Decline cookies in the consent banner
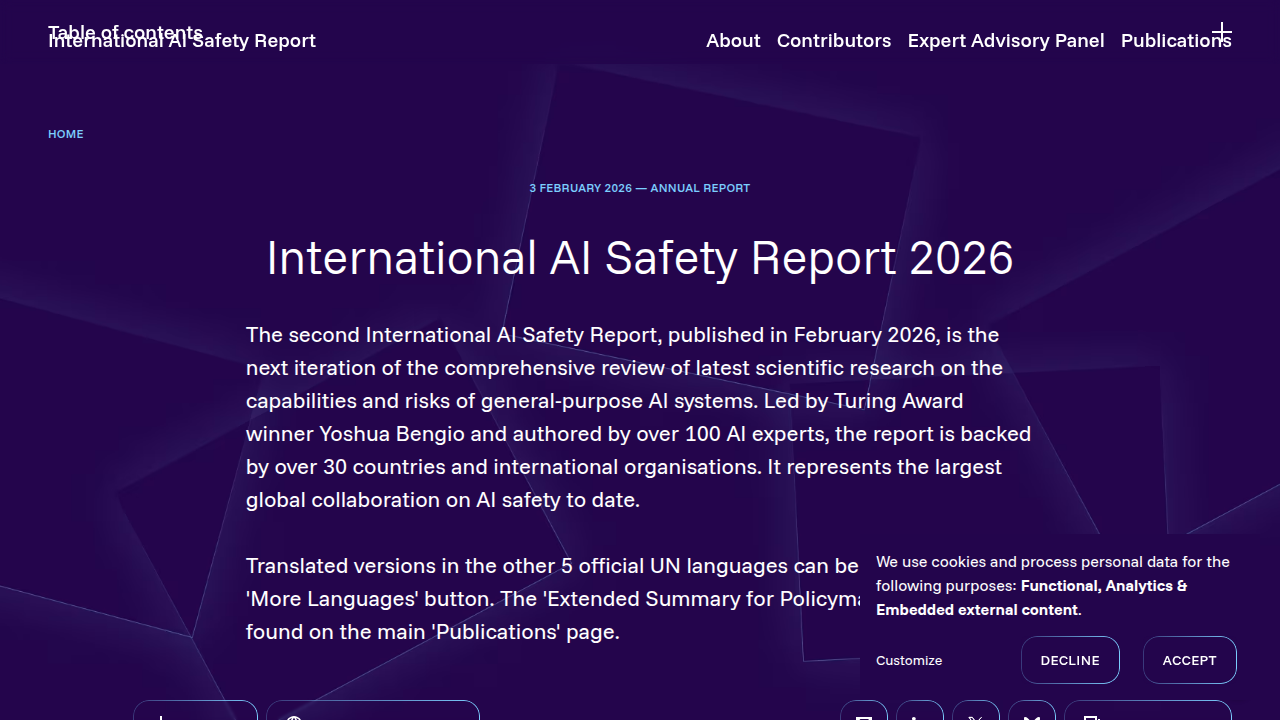This screenshot has width=1280, height=720. tap(1070, 660)
